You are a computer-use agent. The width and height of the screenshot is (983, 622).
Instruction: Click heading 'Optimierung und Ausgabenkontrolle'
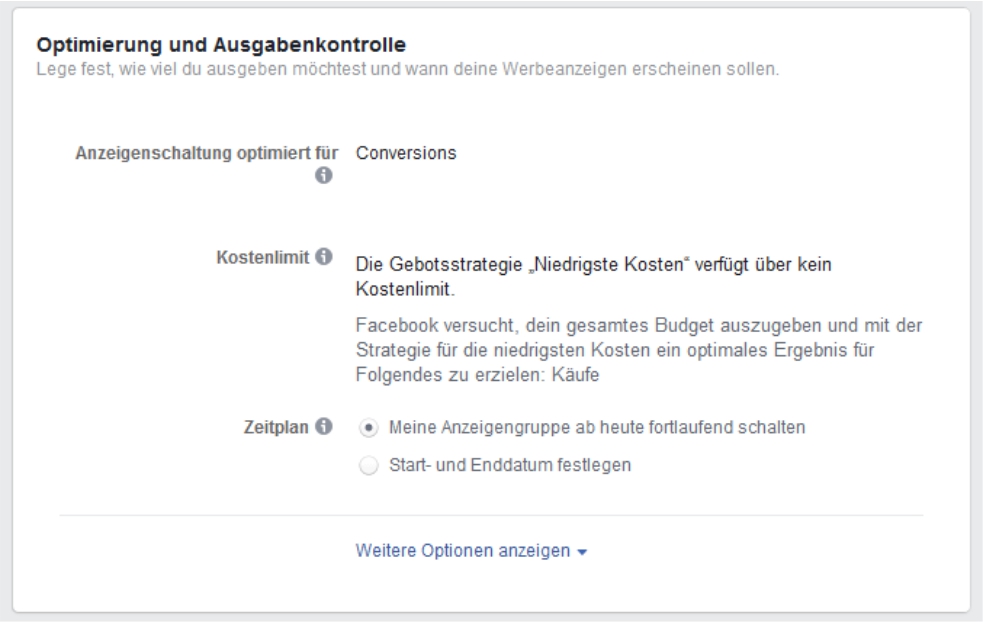[x=221, y=45]
